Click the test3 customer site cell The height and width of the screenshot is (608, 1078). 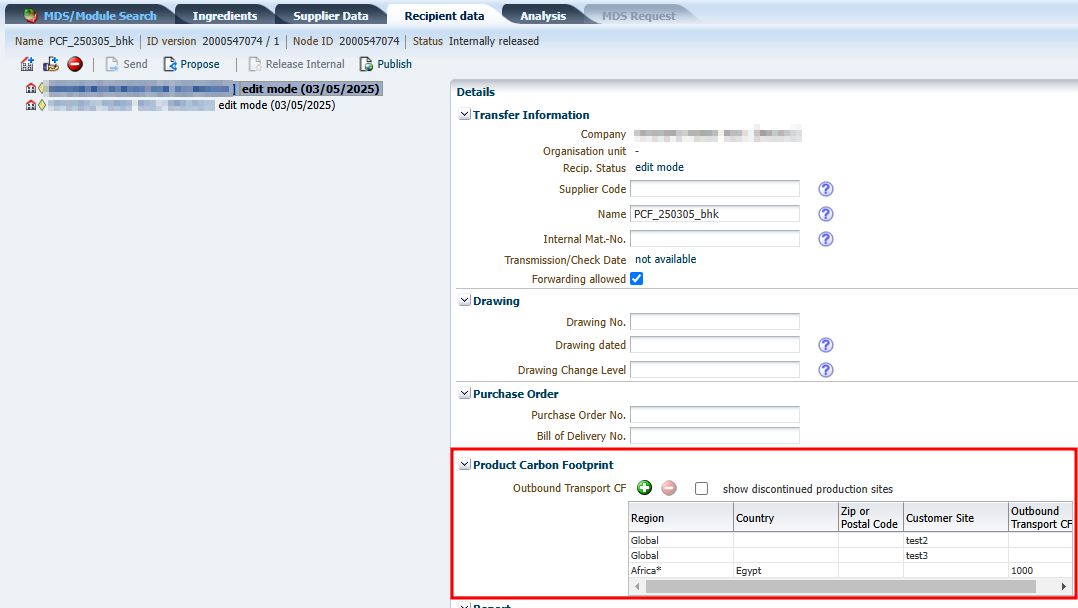pyautogui.click(x=956, y=555)
